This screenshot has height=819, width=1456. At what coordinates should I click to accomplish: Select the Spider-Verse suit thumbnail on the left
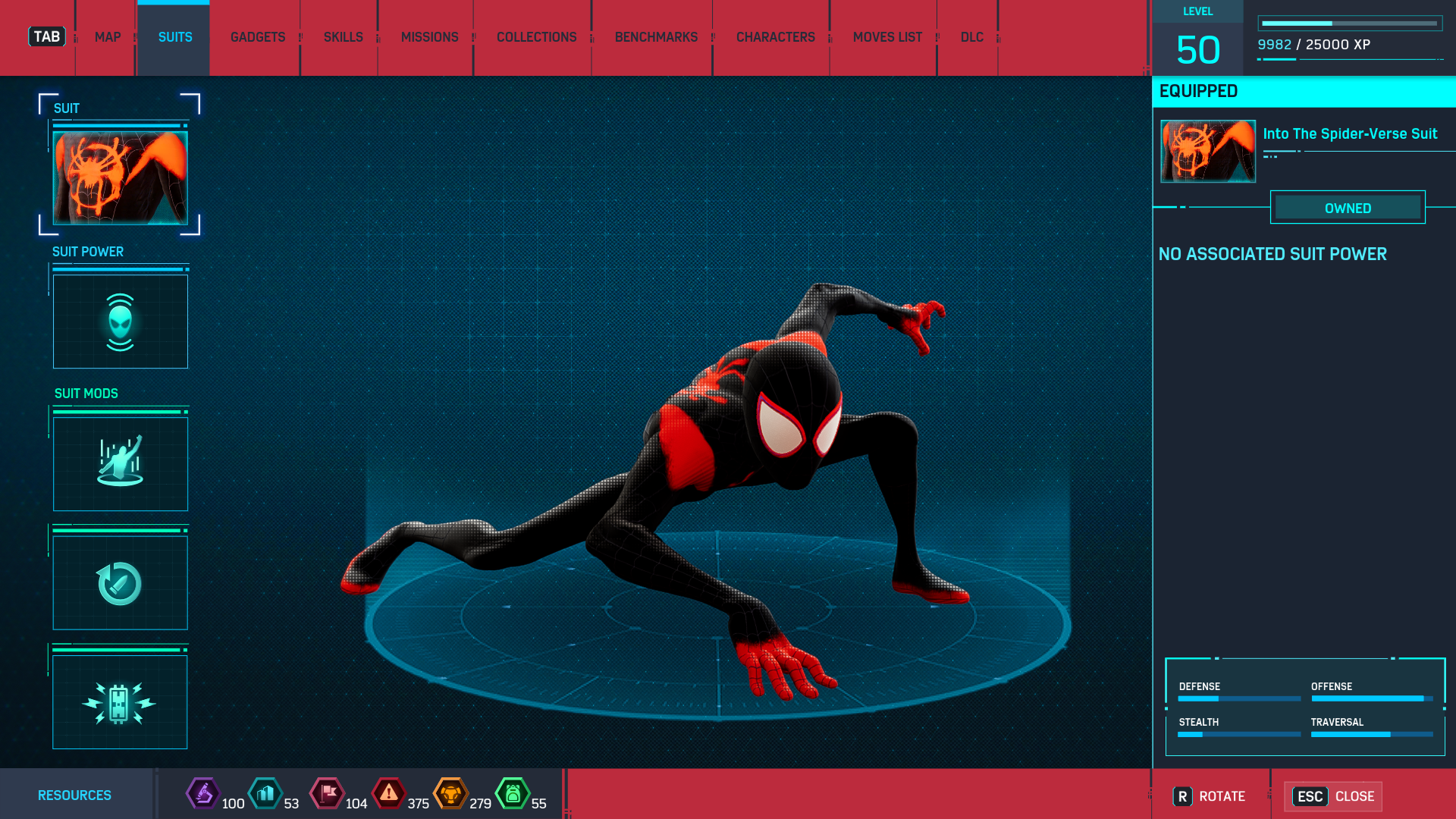pyautogui.click(x=120, y=178)
